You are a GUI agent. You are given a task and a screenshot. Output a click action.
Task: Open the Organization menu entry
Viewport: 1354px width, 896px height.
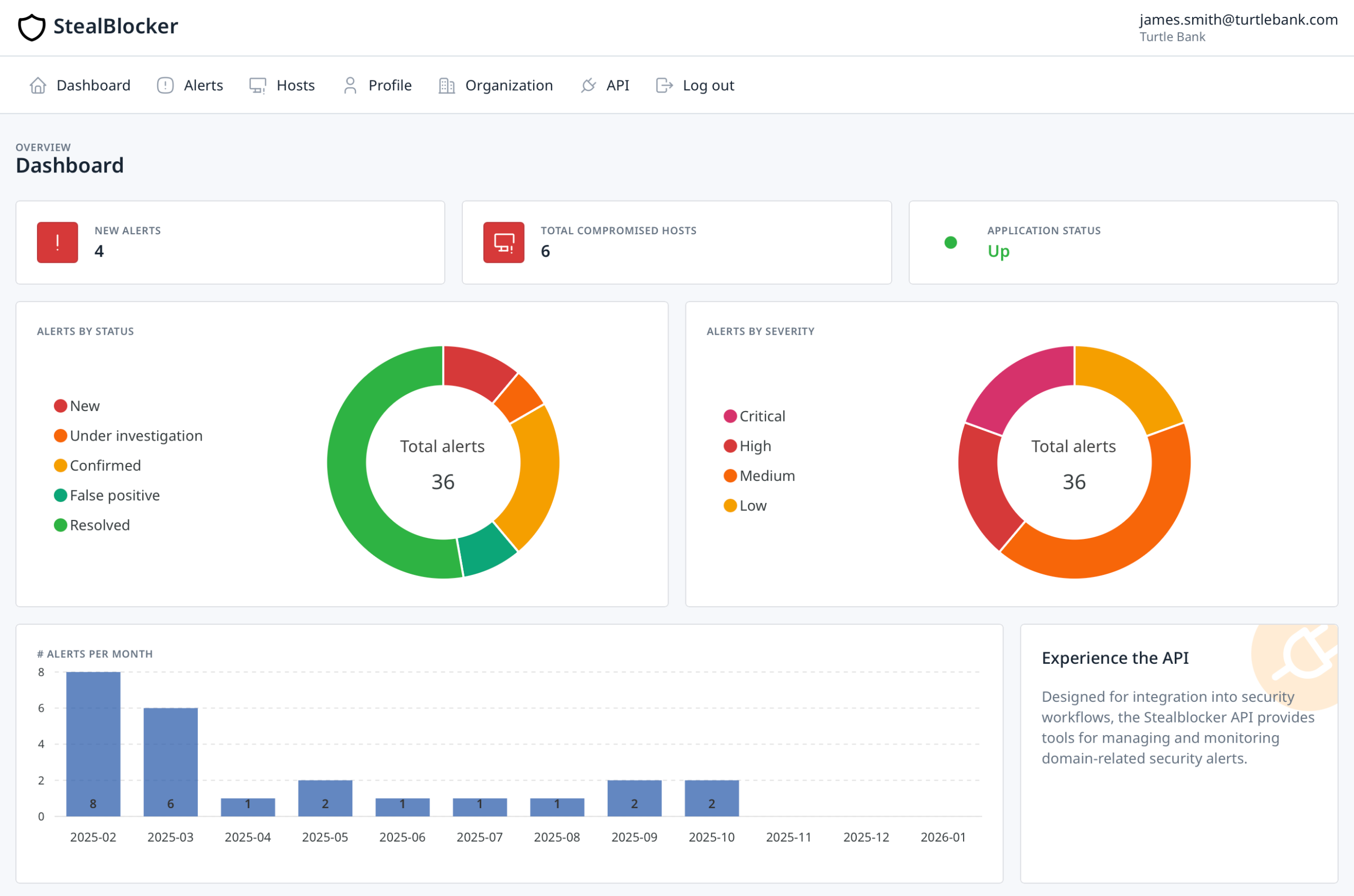(508, 85)
